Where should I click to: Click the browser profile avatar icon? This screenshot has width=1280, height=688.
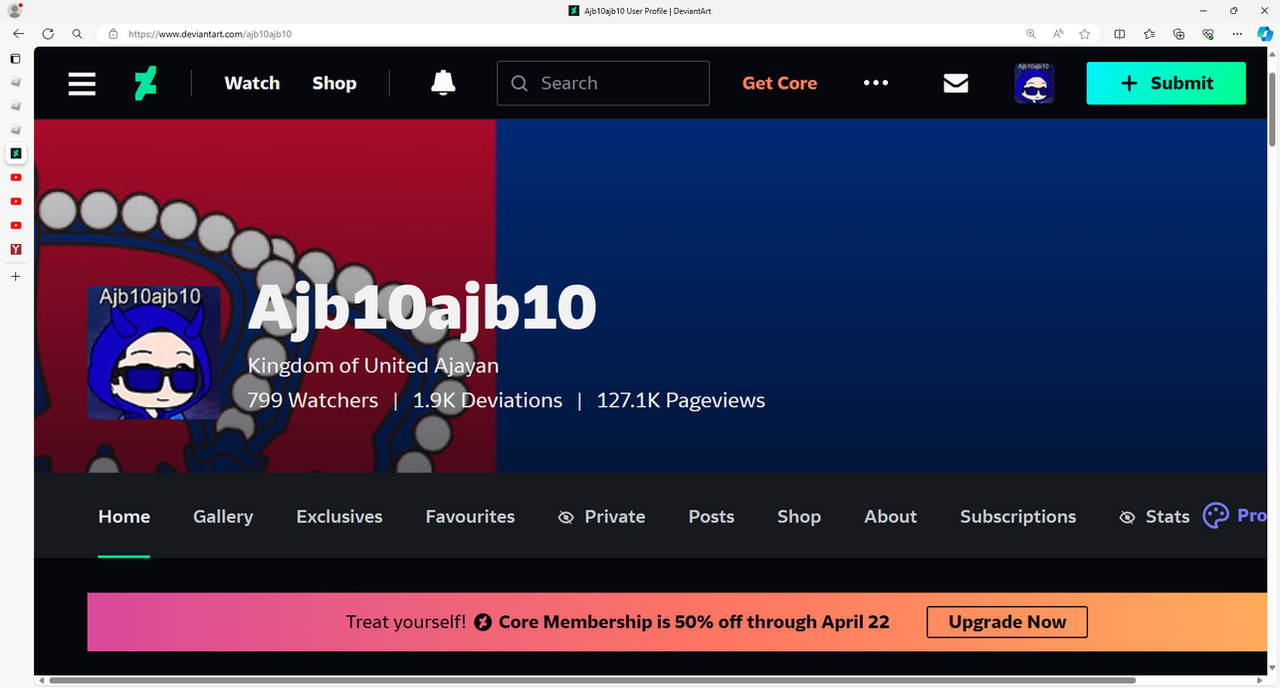coord(15,10)
